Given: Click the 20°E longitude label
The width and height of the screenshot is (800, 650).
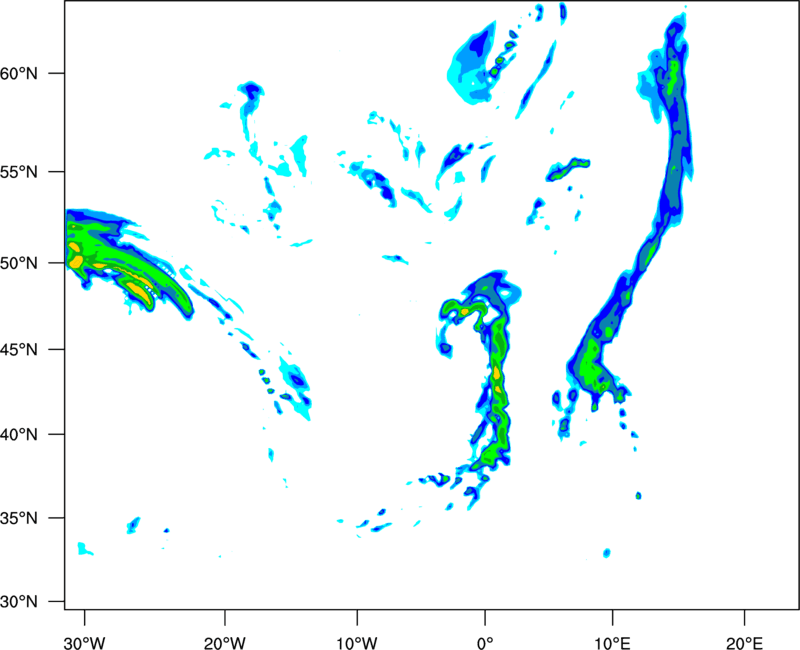Looking at the screenshot, I should pos(744,643).
